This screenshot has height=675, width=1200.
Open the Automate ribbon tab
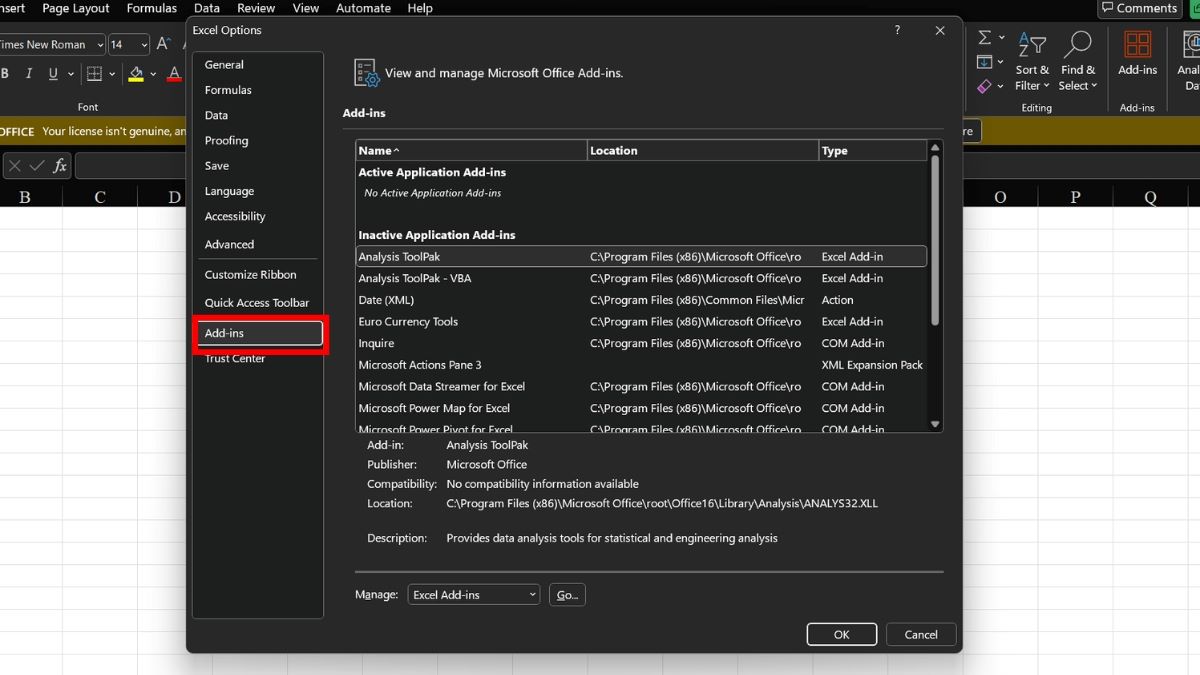coord(363,8)
